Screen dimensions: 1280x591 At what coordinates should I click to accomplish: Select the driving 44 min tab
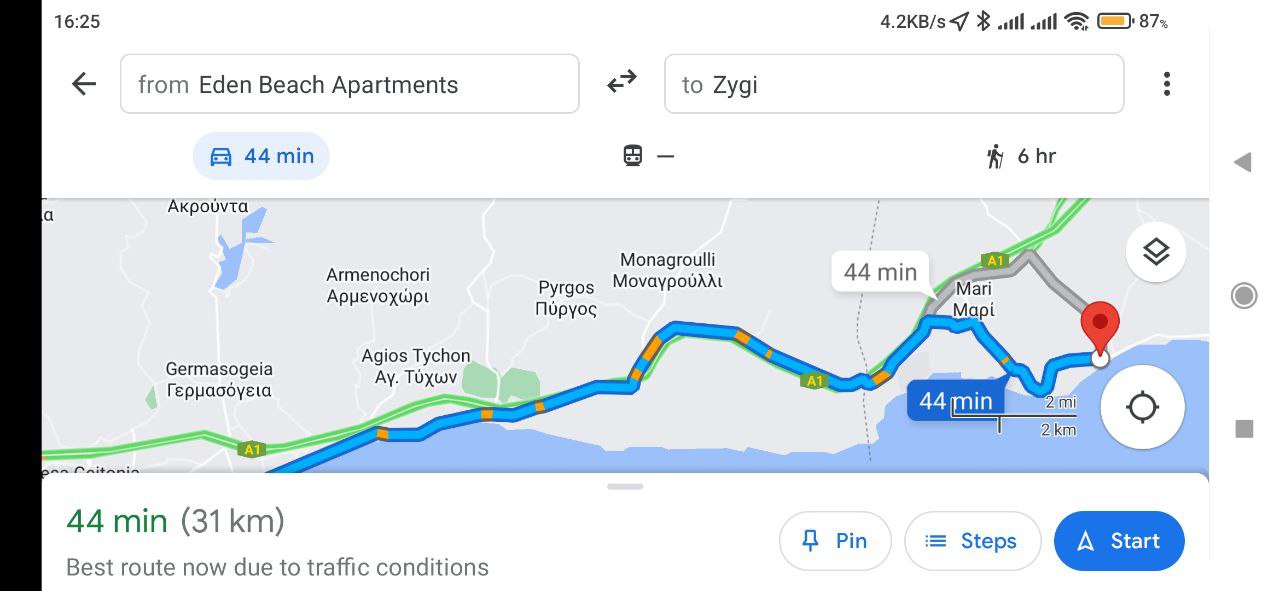[x=261, y=156]
